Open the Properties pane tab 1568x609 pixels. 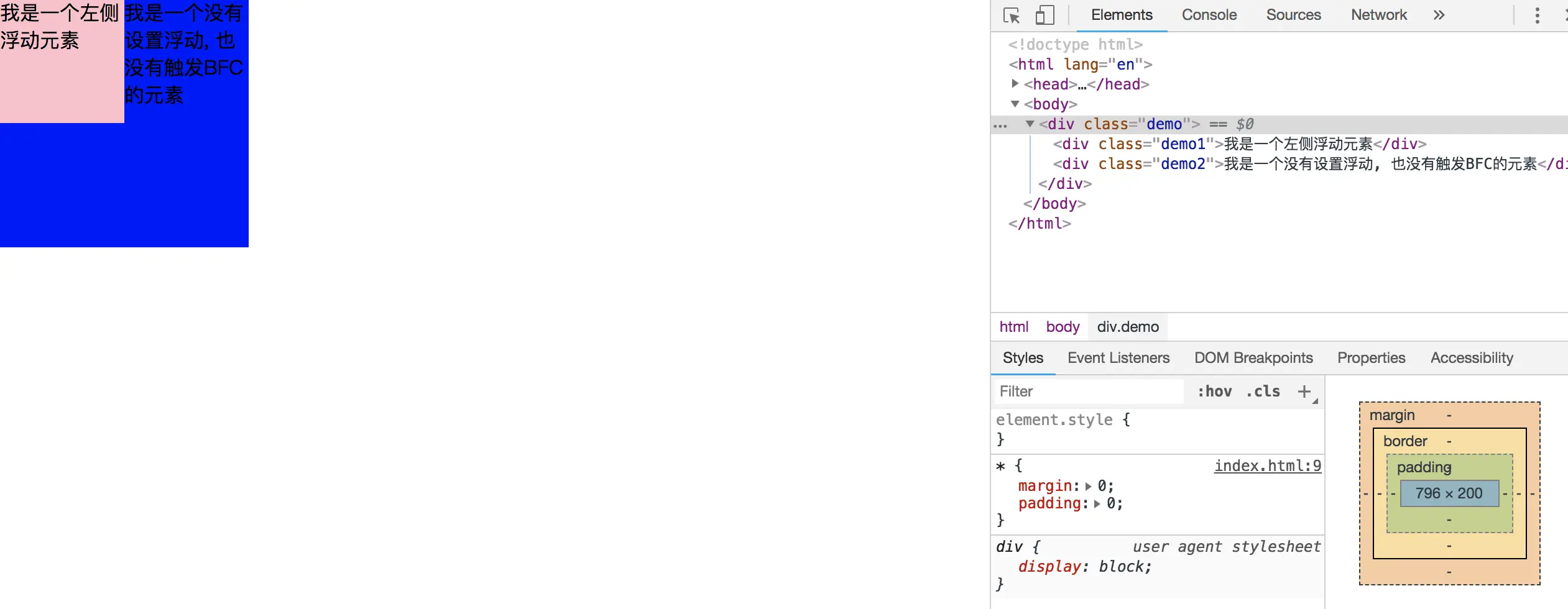click(1371, 358)
